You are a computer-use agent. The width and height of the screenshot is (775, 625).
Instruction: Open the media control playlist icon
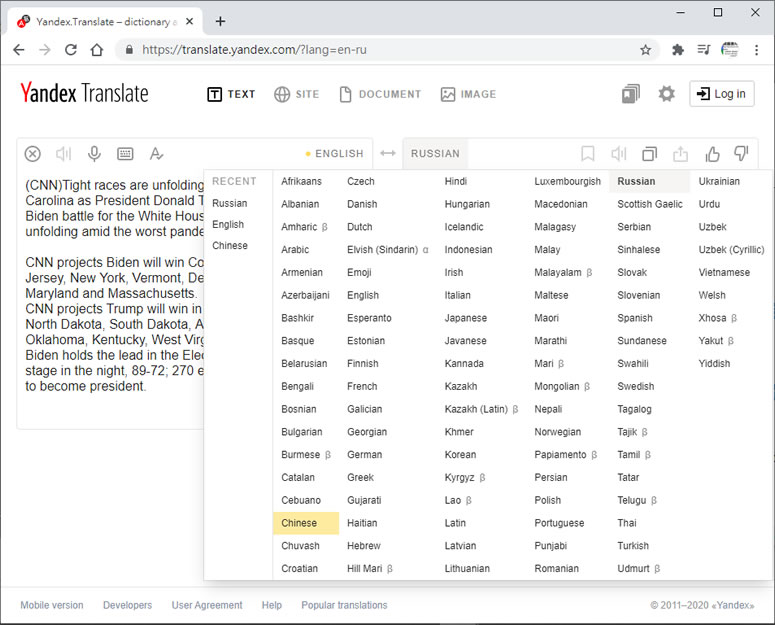[x=704, y=50]
